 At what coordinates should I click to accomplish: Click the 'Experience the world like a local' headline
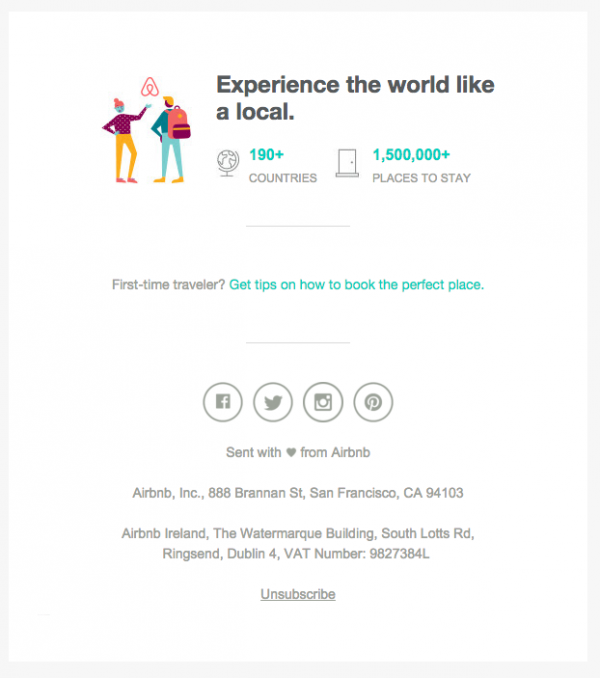[x=355, y=98]
